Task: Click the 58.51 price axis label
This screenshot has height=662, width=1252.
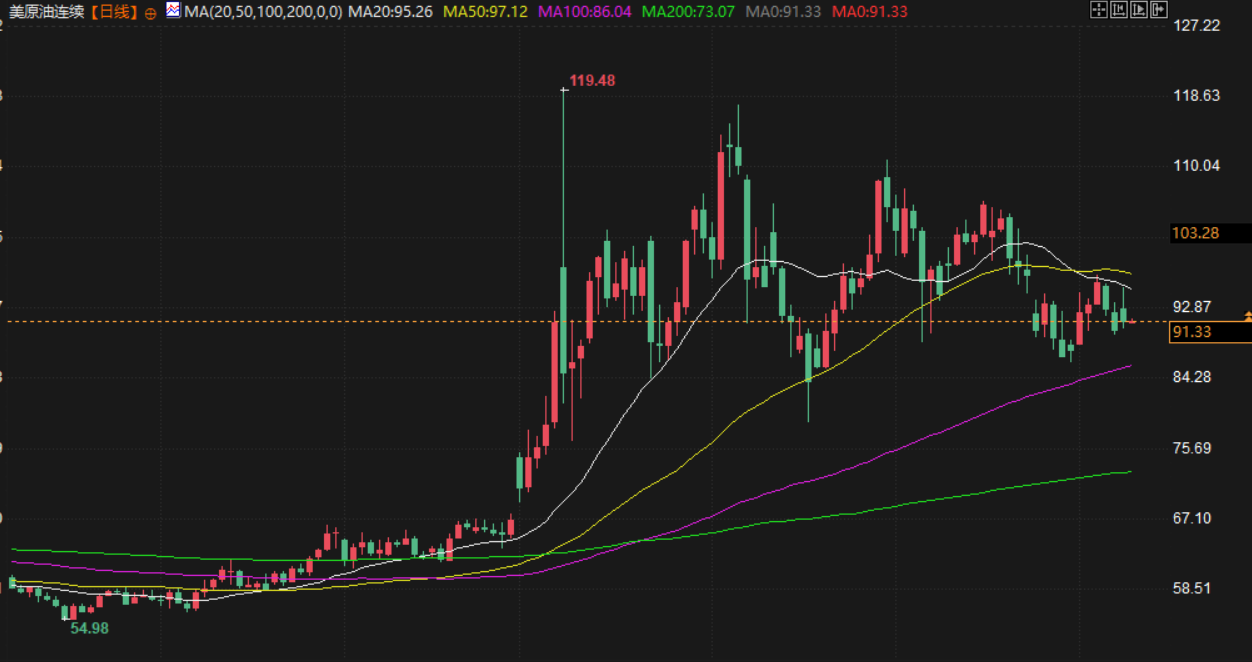Action: [x=1193, y=588]
